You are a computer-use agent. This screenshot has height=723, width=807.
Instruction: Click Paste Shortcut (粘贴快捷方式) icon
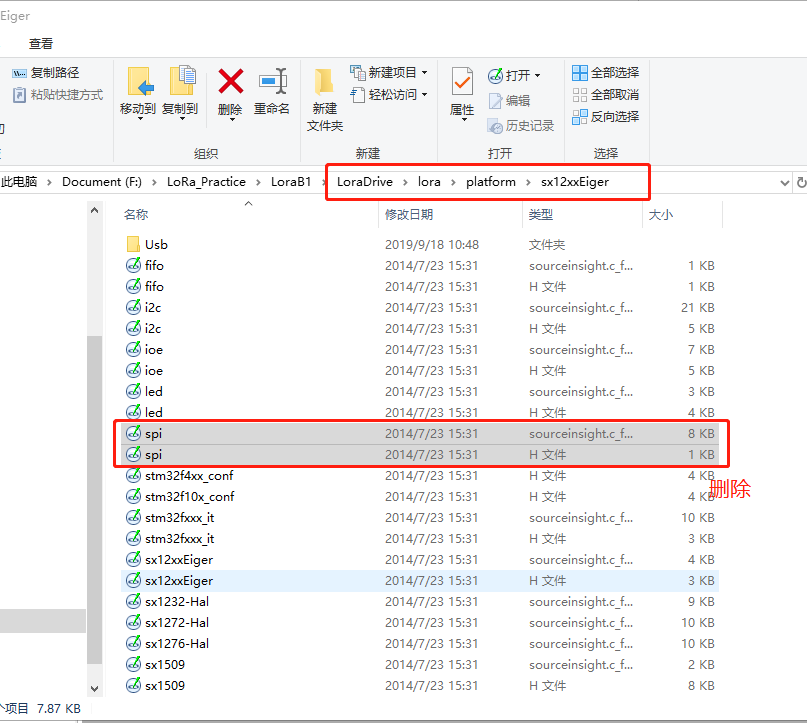(19, 95)
